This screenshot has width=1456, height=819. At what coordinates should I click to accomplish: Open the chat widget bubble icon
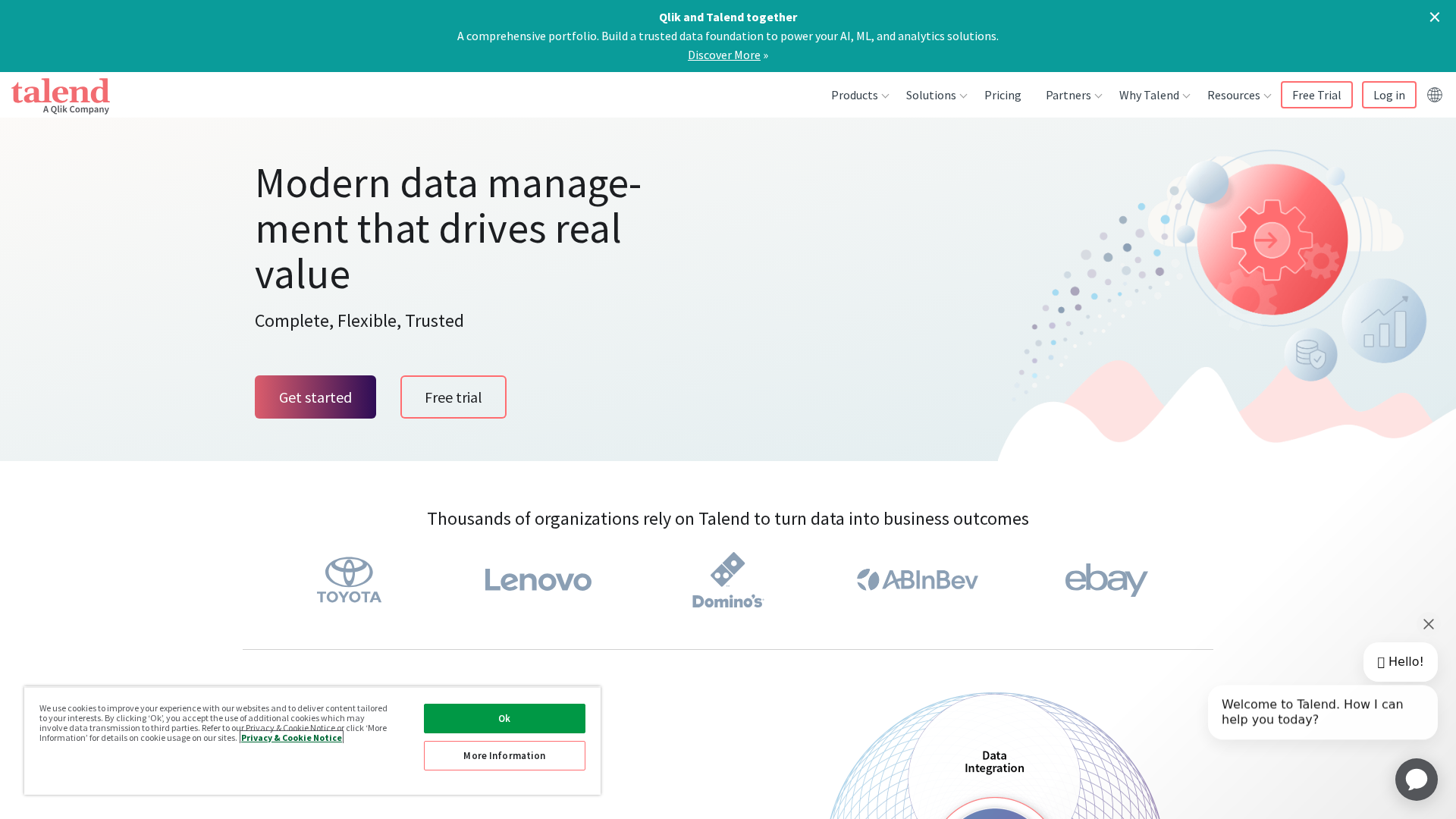(x=1416, y=779)
